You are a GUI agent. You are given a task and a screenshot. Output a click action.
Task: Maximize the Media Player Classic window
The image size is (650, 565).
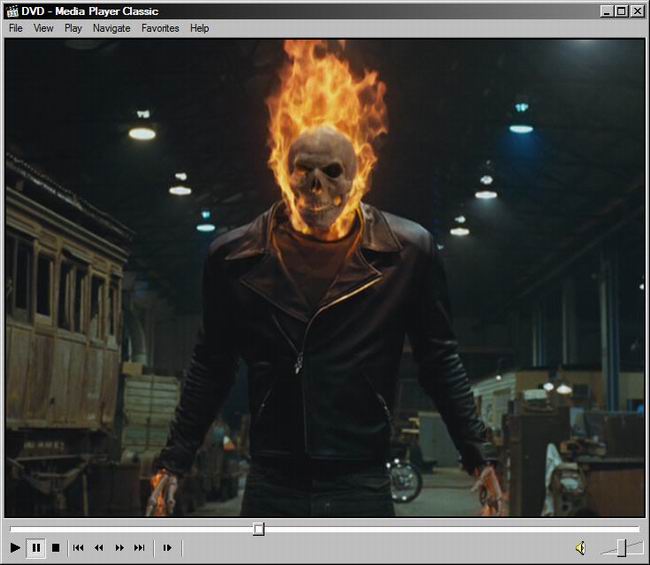pyautogui.click(x=621, y=11)
